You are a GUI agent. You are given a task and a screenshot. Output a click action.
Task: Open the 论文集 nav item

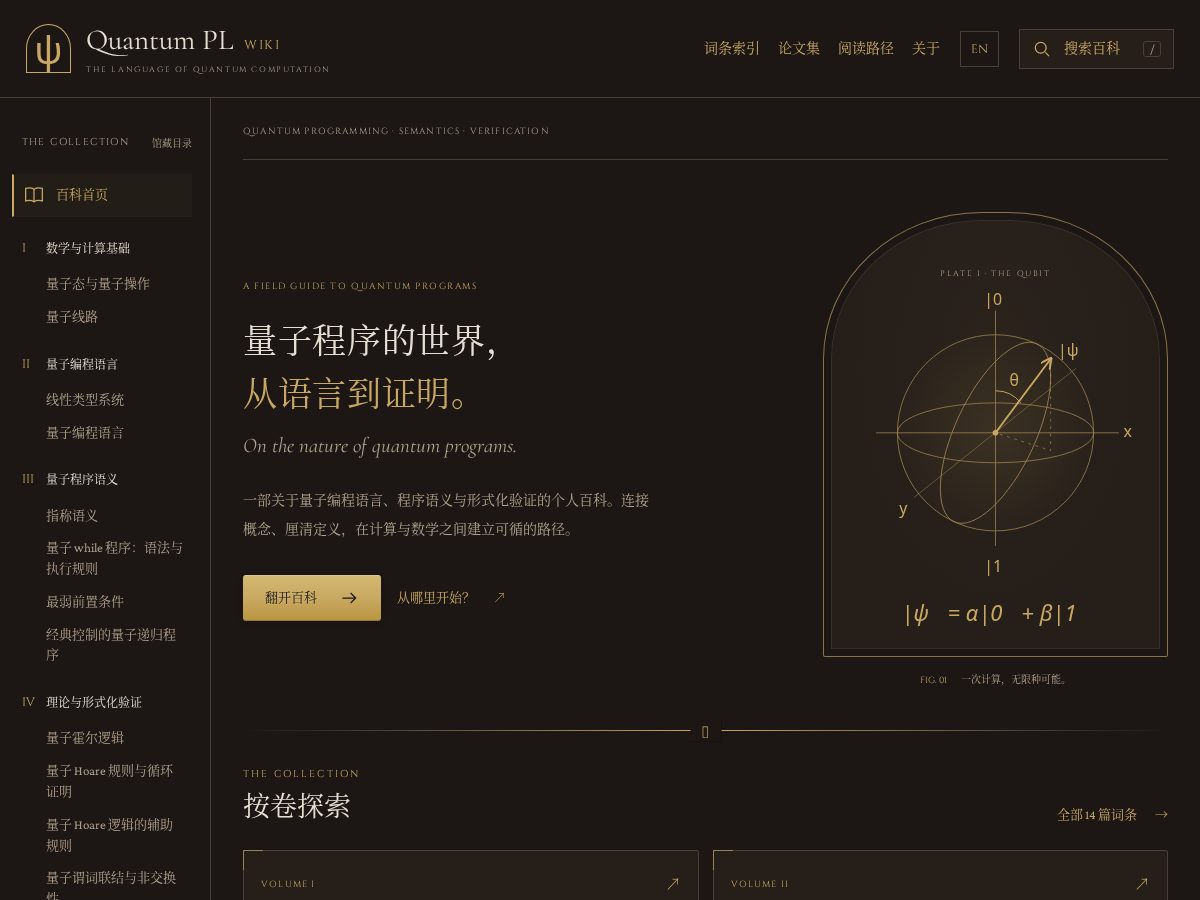(799, 48)
